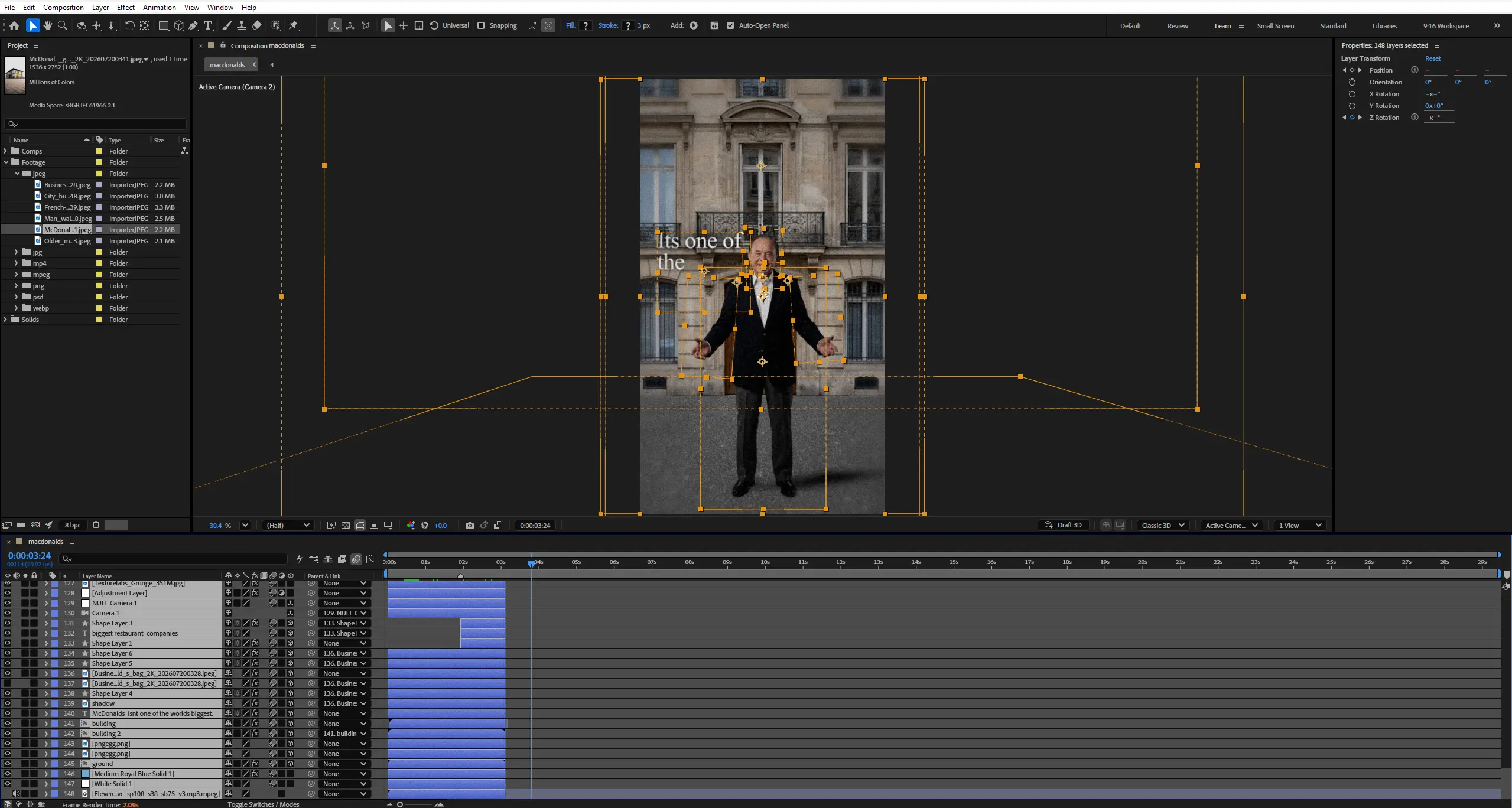Click the Show Channel color icon
The image size is (1512, 808).
coord(411,525)
